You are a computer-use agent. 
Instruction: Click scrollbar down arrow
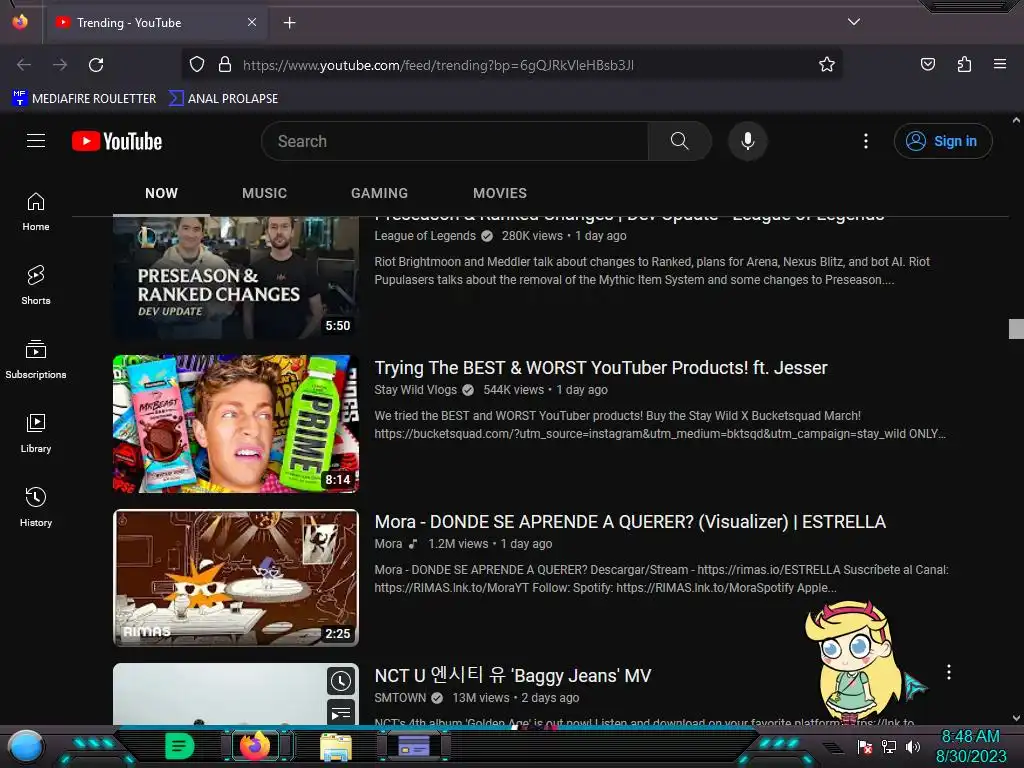(1016, 718)
